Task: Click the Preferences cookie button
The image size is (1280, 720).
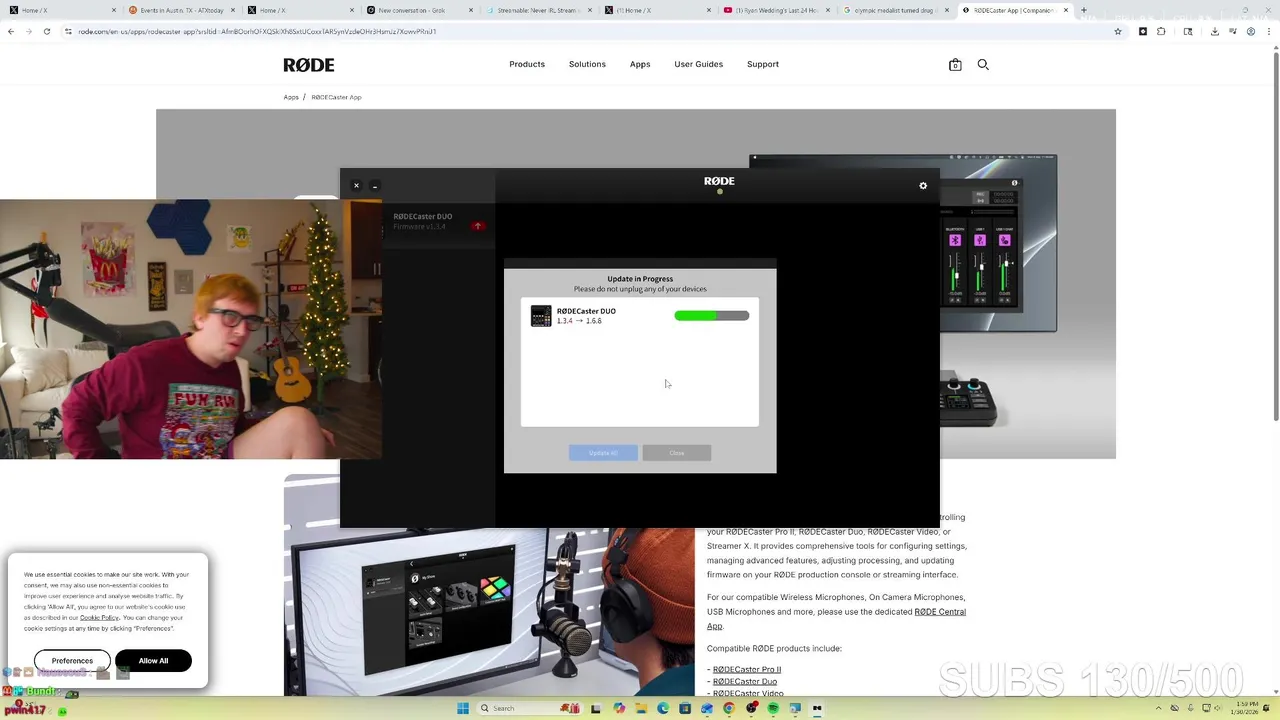Action: click(72, 661)
